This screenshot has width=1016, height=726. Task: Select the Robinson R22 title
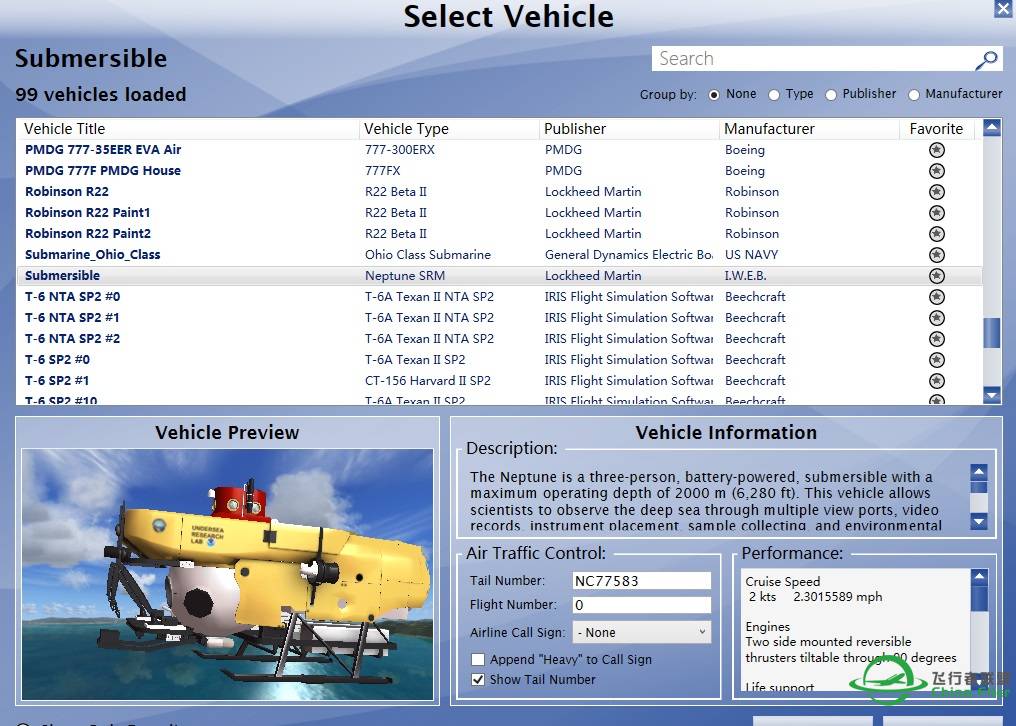click(x=67, y=192)
